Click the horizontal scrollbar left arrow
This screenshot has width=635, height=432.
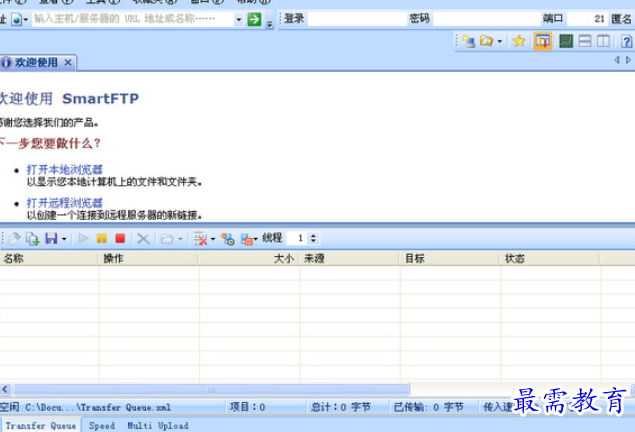click(x=5, y=389)
